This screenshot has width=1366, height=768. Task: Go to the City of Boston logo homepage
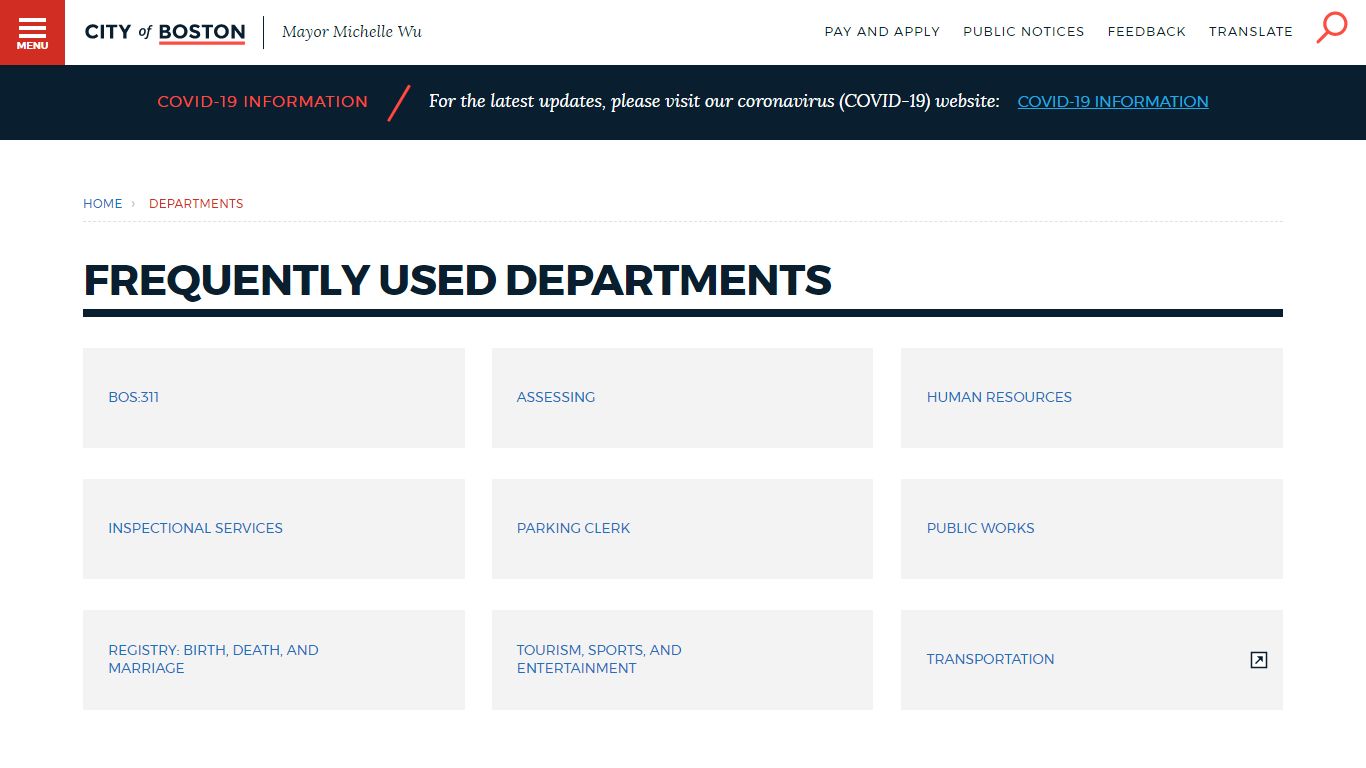[x=165, y=32]
